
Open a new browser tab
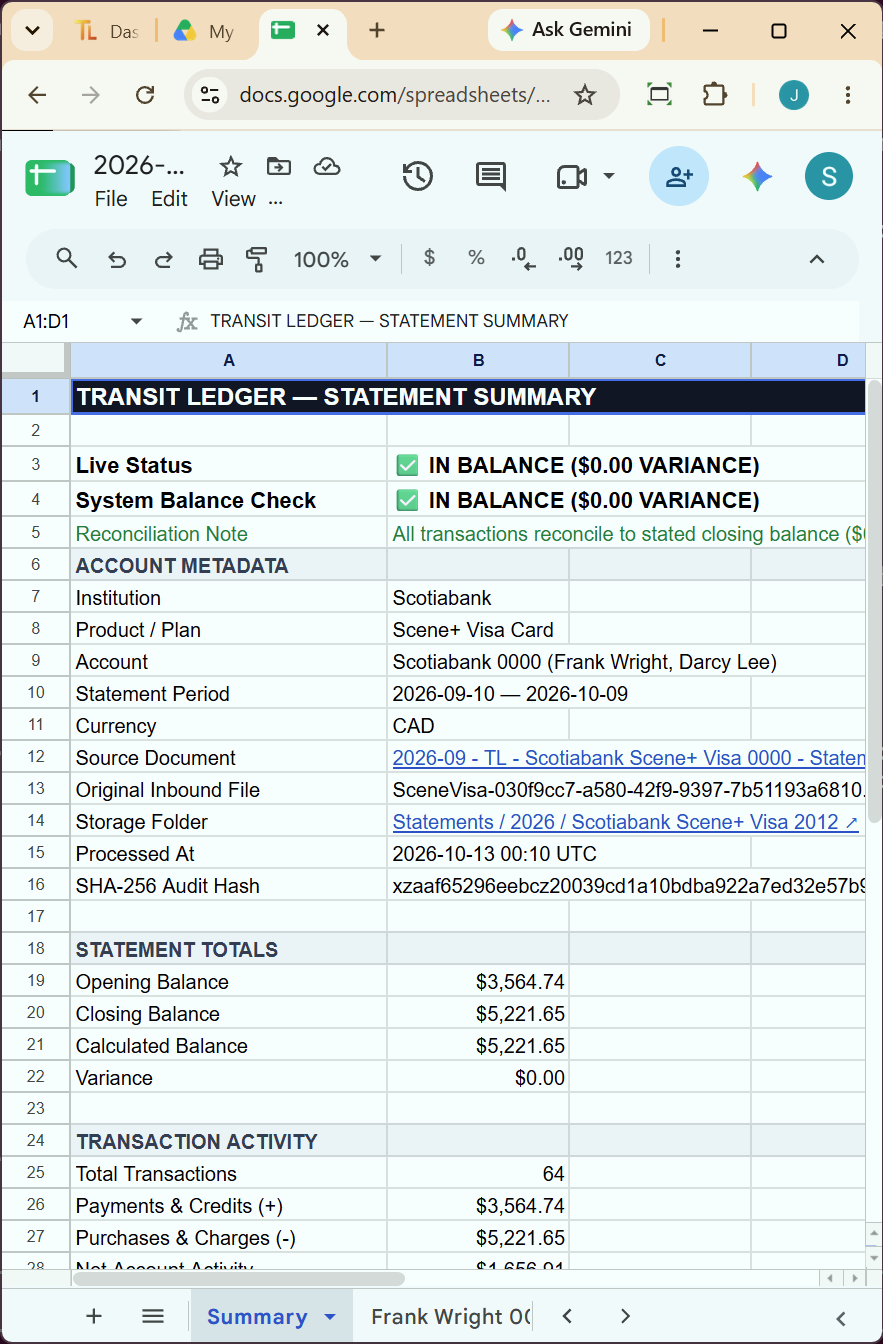click(377, 31)
